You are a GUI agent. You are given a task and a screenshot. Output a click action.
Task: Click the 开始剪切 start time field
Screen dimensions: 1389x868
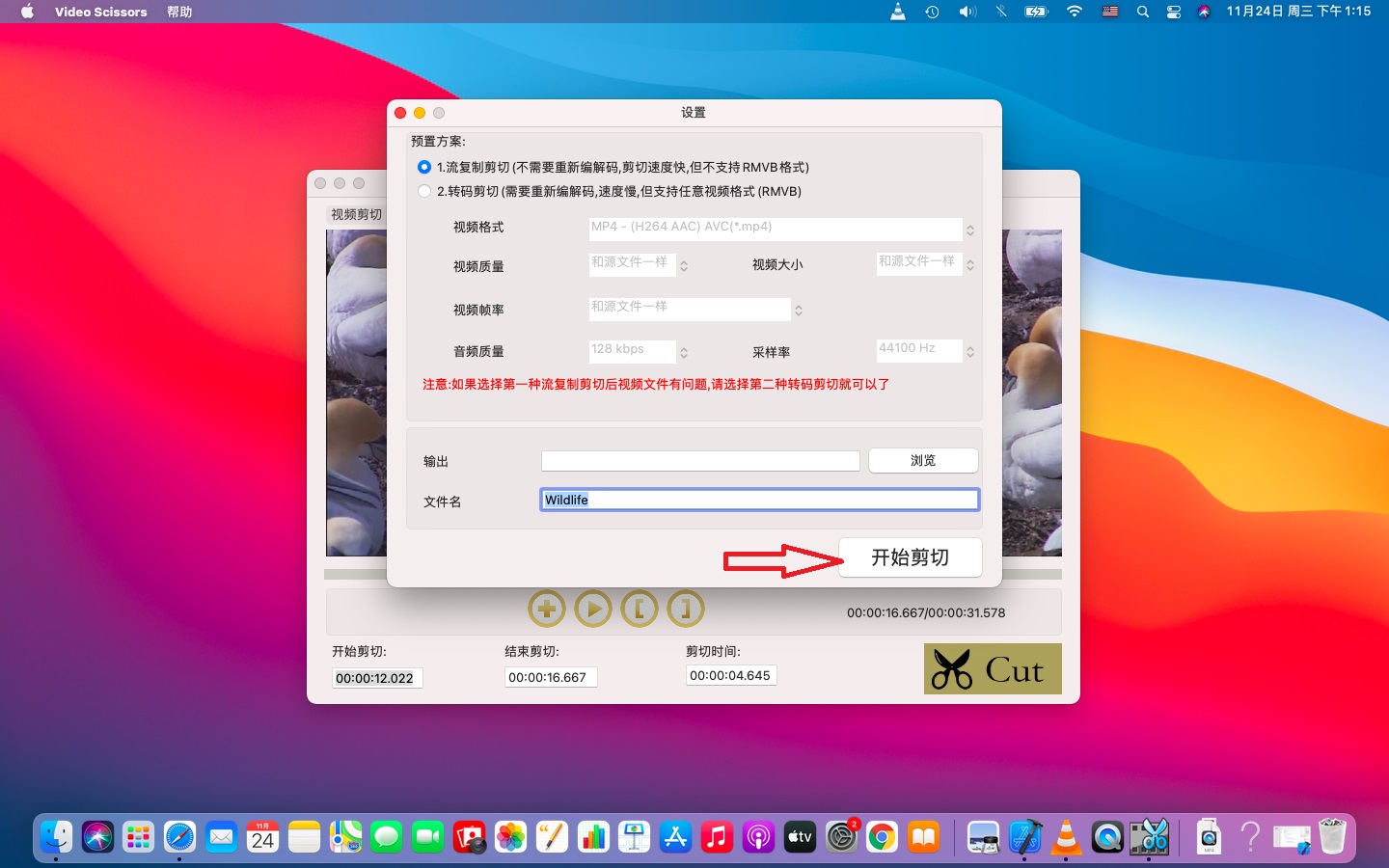377,678
